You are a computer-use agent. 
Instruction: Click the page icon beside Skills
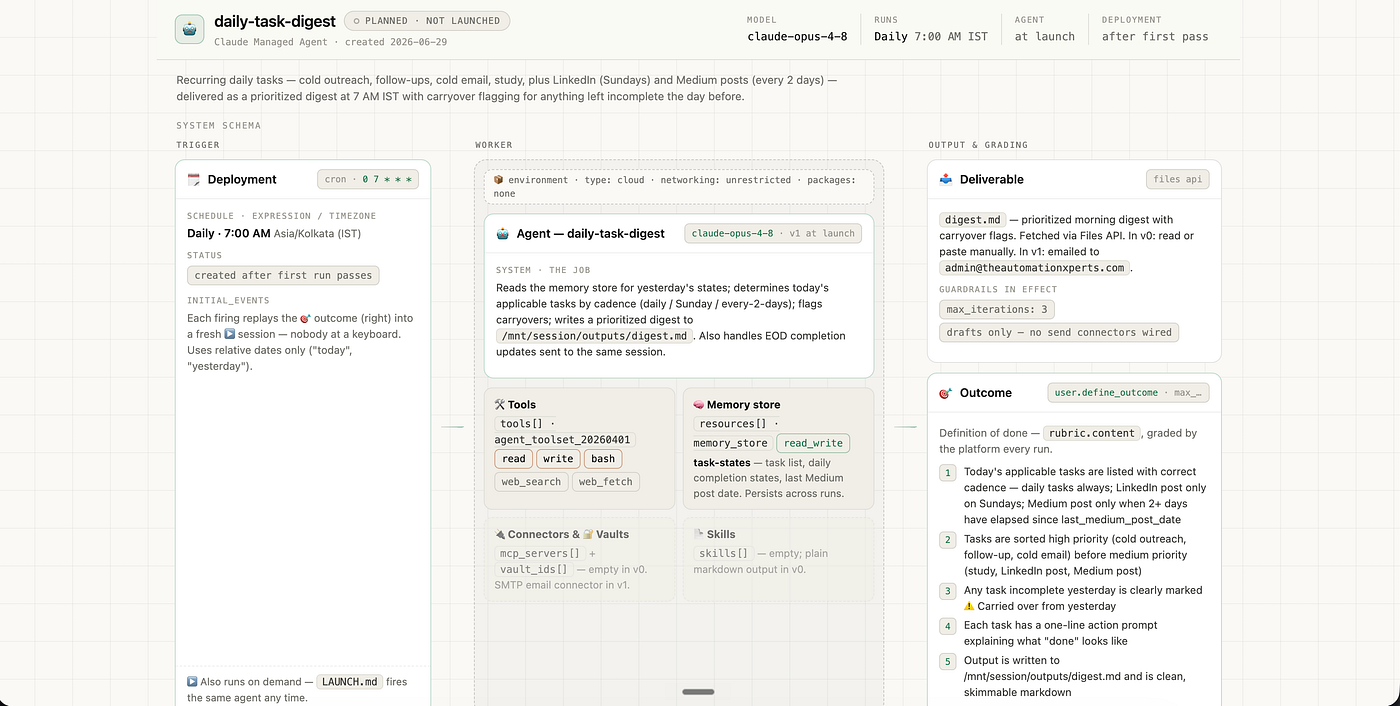(698, 535)
